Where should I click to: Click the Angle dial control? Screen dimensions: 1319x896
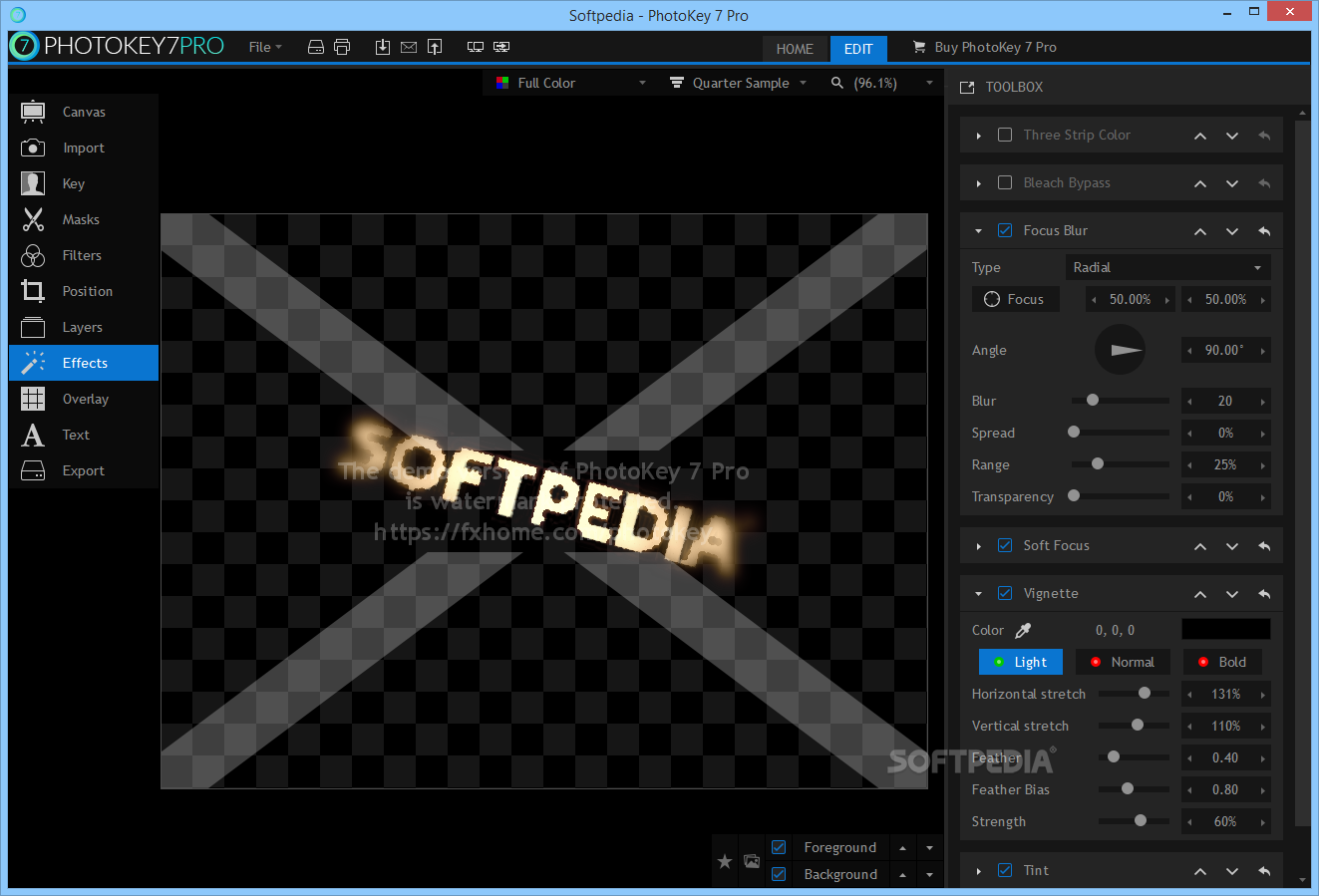1120,350
